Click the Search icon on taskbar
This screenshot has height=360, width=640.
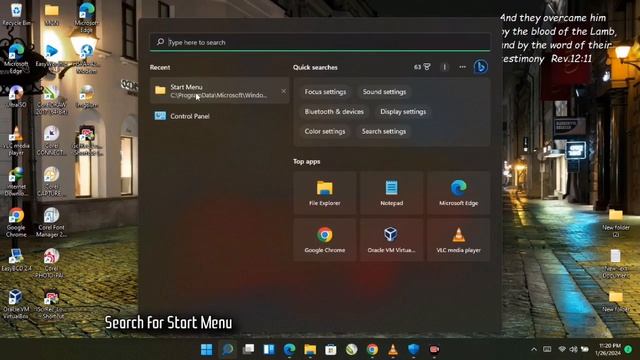[x=228, y=349]
